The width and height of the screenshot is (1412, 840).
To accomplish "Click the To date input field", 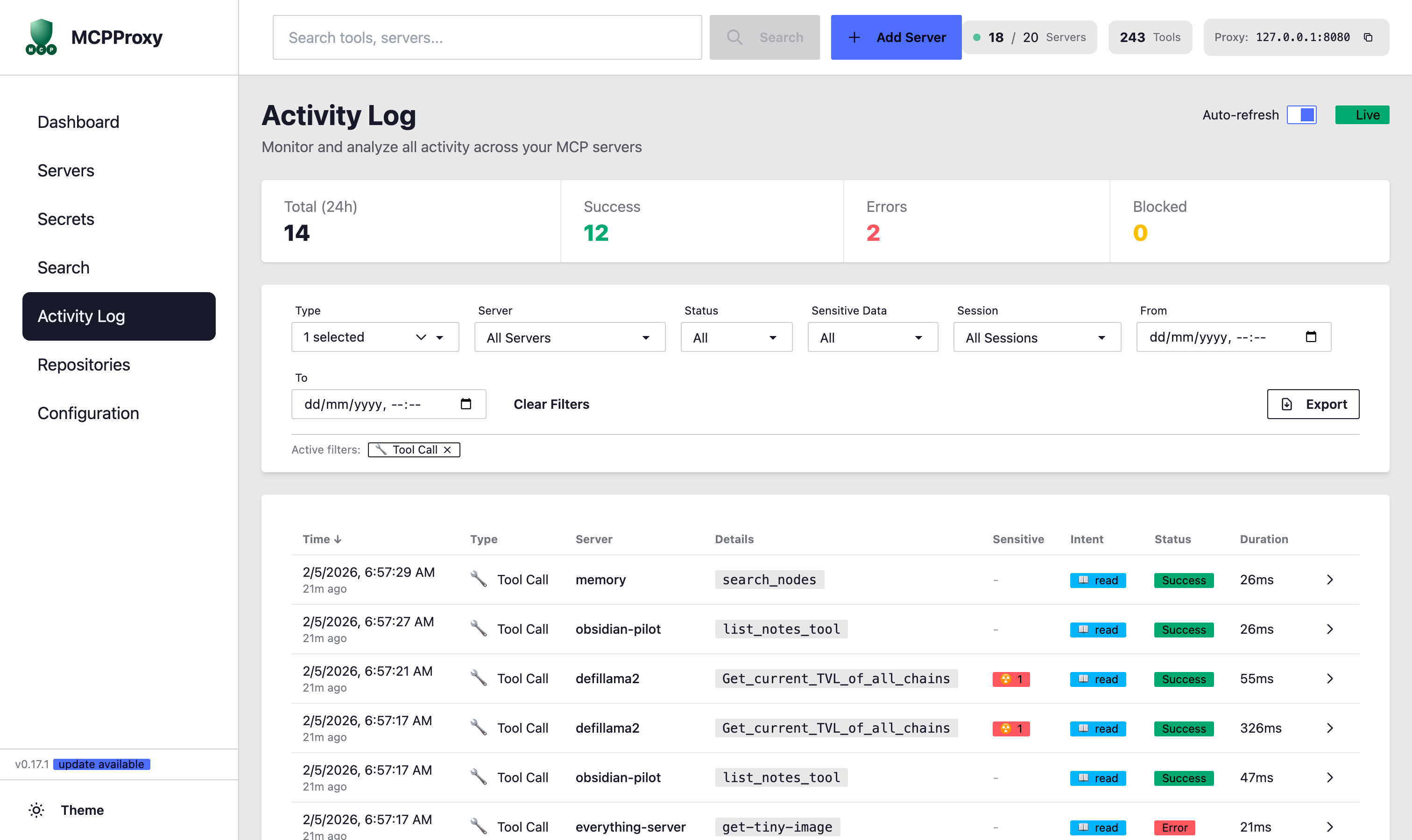I will (x=388, y=404).
